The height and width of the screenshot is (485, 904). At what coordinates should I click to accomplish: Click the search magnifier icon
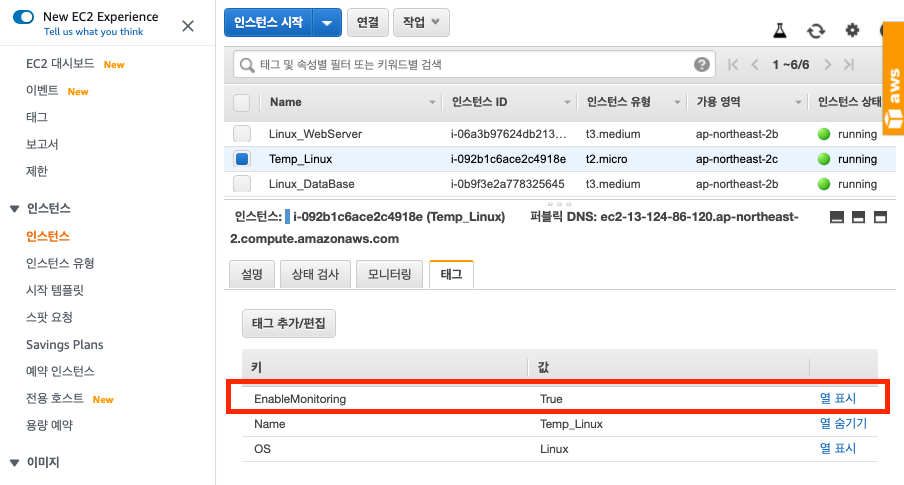(247, 65)
